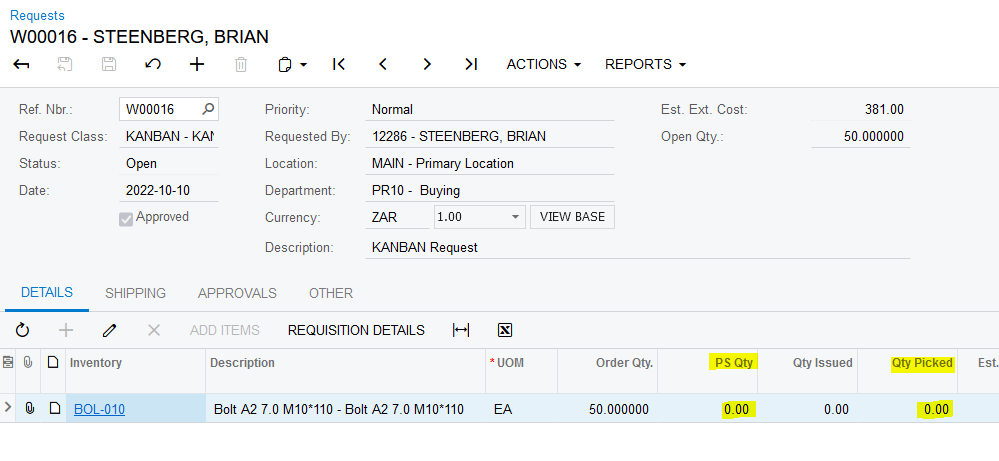This screenshot has height=461, width=999.
Task: Switch to the APPROVALS tab
Action: coord(237,293)
